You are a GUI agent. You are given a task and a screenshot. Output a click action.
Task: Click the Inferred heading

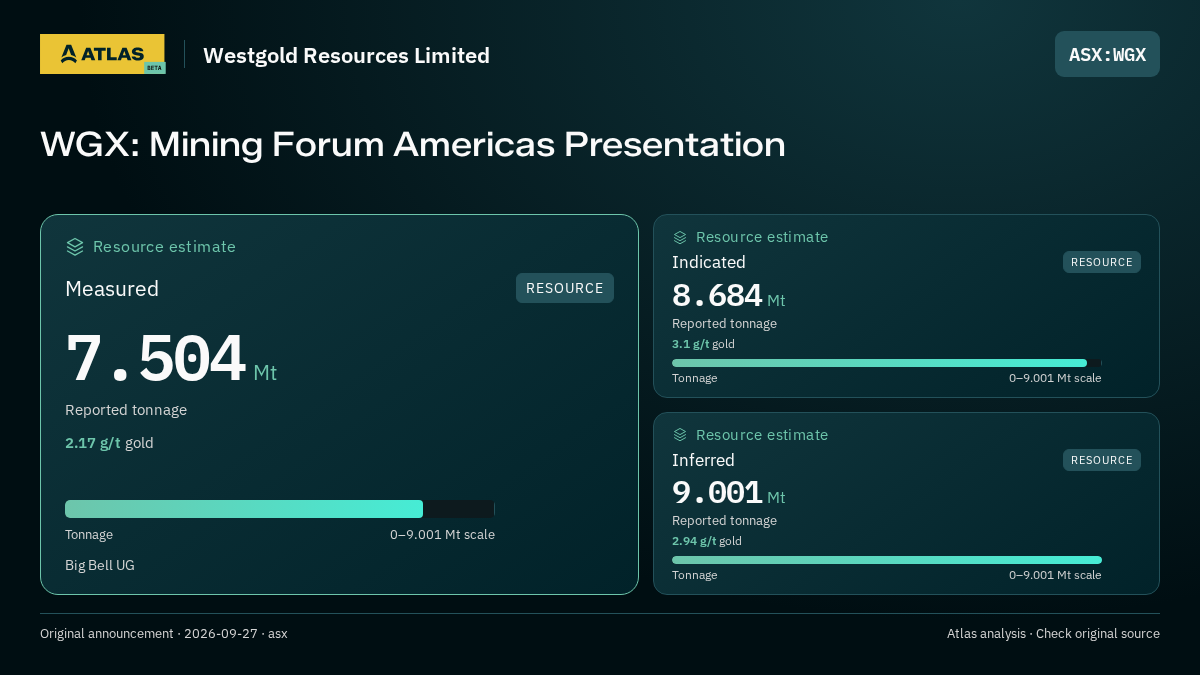(703, 460)
